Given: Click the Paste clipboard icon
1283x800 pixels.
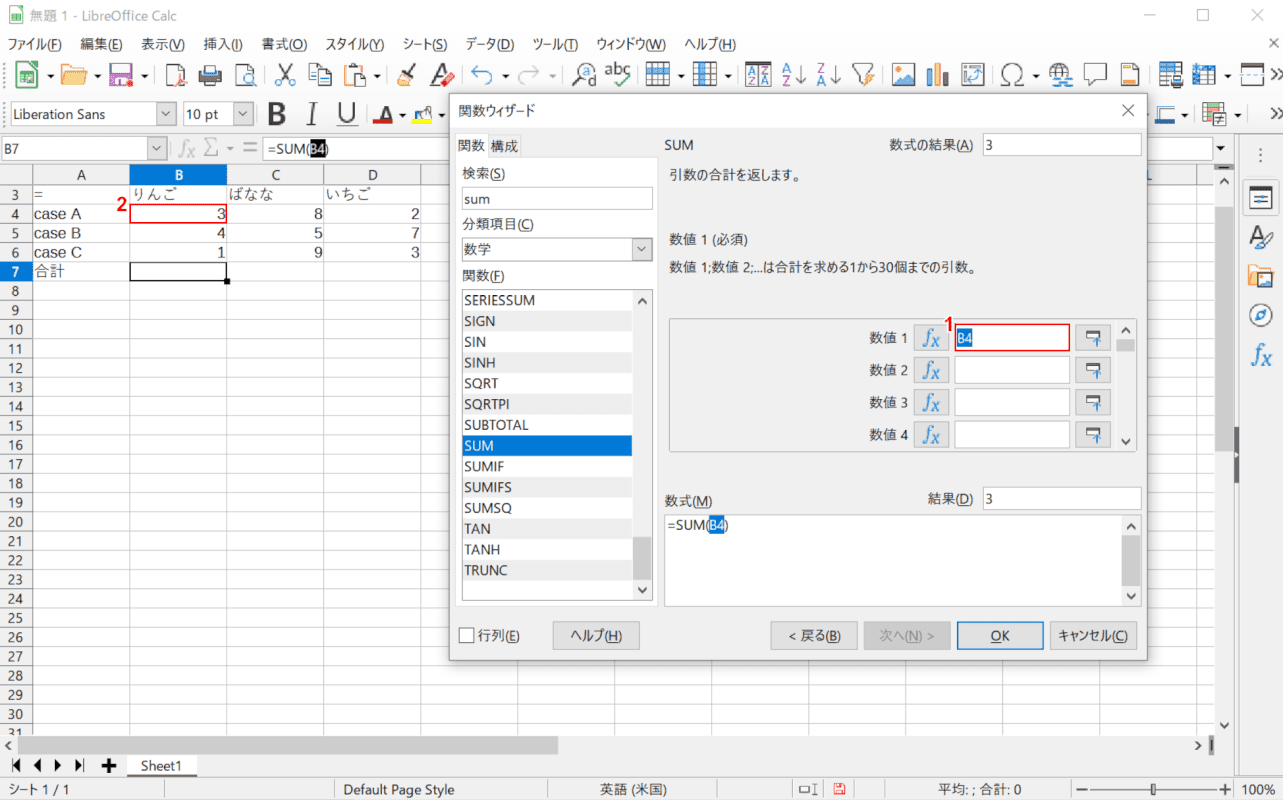Looking at the screenshot, I should pyautogui.click(x=355, y=74).
